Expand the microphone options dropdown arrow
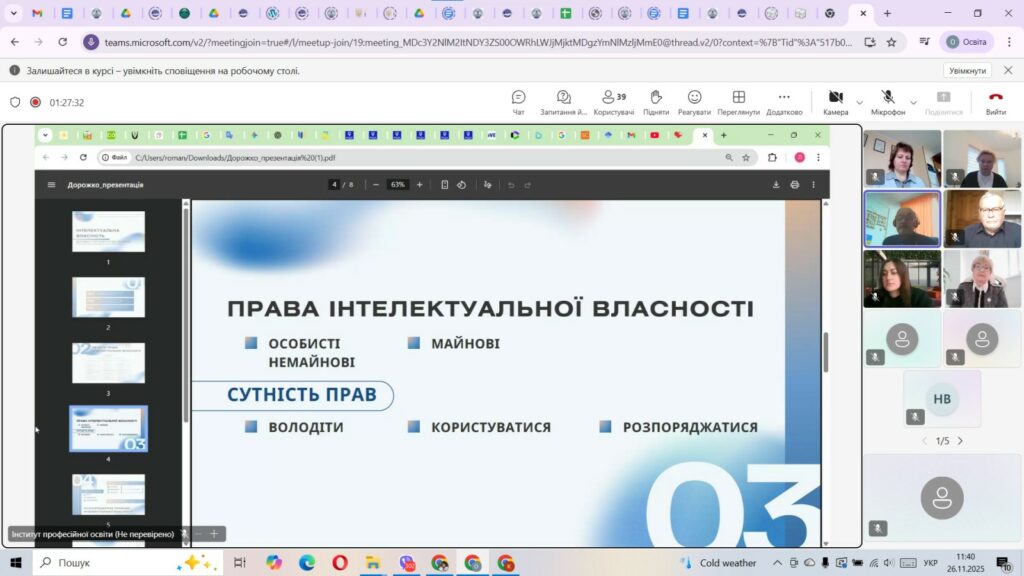Image resolution: width=1024 pixels, height=576 pixels. click(913, 102)
